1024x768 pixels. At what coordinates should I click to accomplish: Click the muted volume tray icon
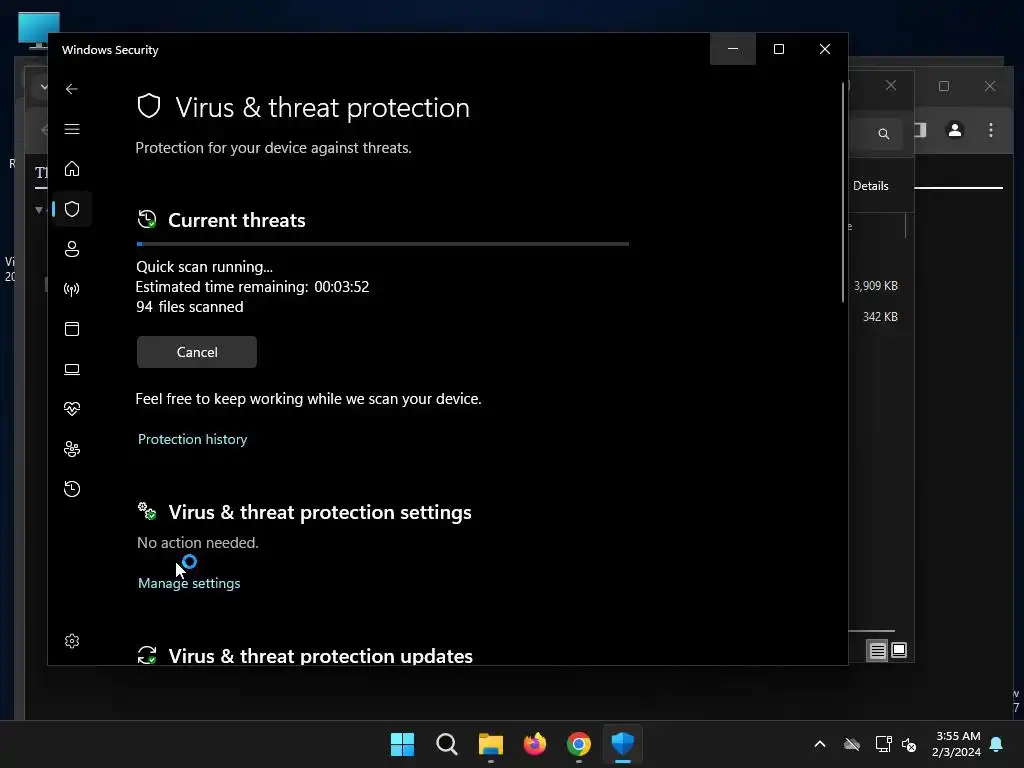908,744
